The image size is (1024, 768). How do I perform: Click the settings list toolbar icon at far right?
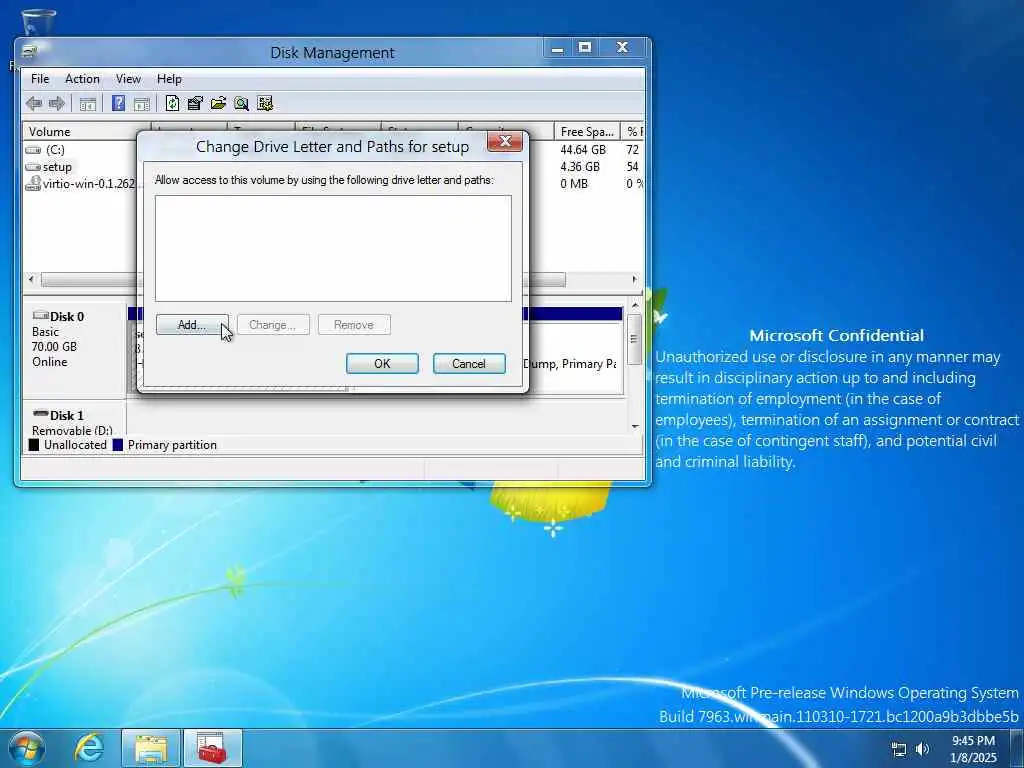pos(264,103)
